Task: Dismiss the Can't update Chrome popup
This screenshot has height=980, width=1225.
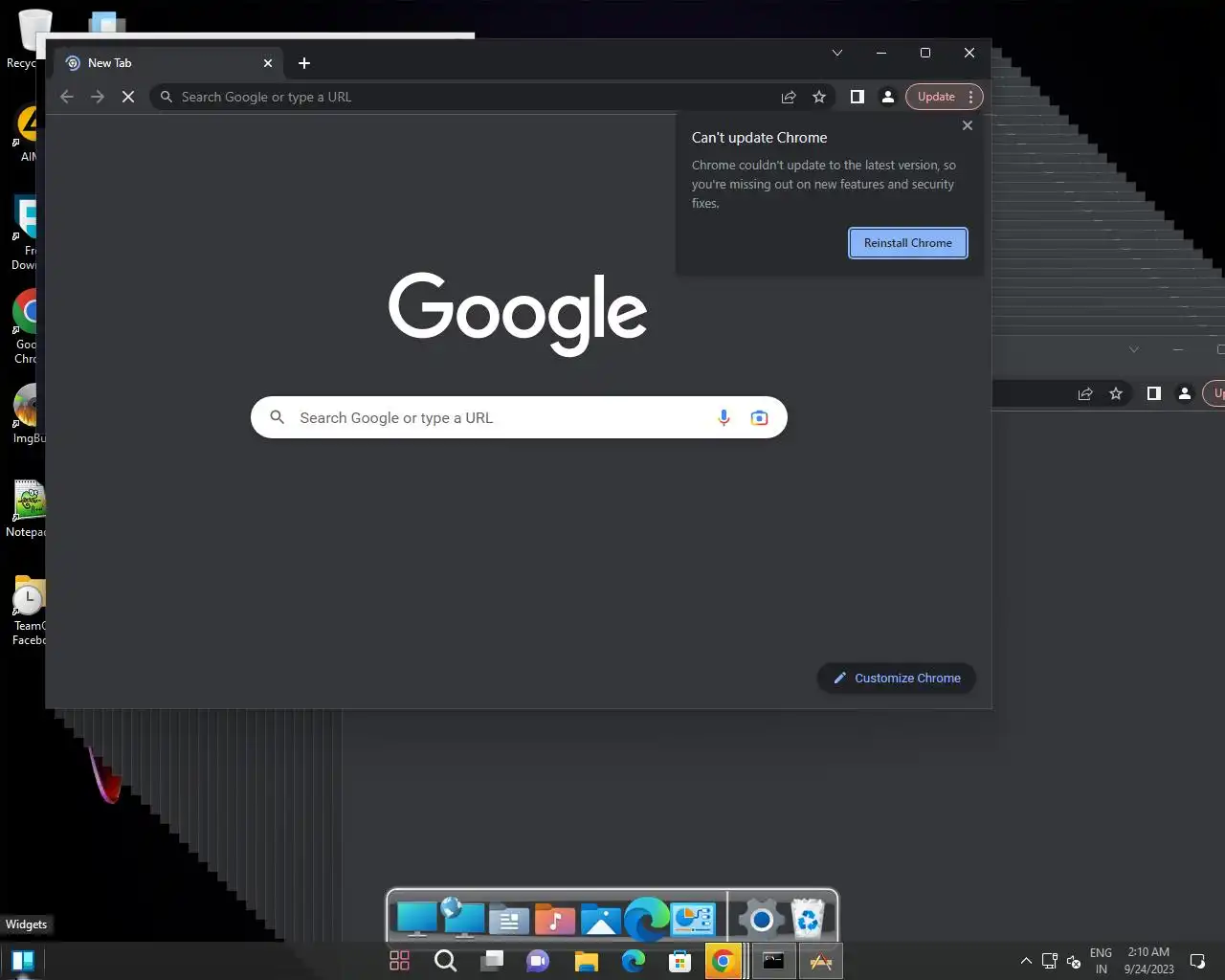Action: point(968,125)
